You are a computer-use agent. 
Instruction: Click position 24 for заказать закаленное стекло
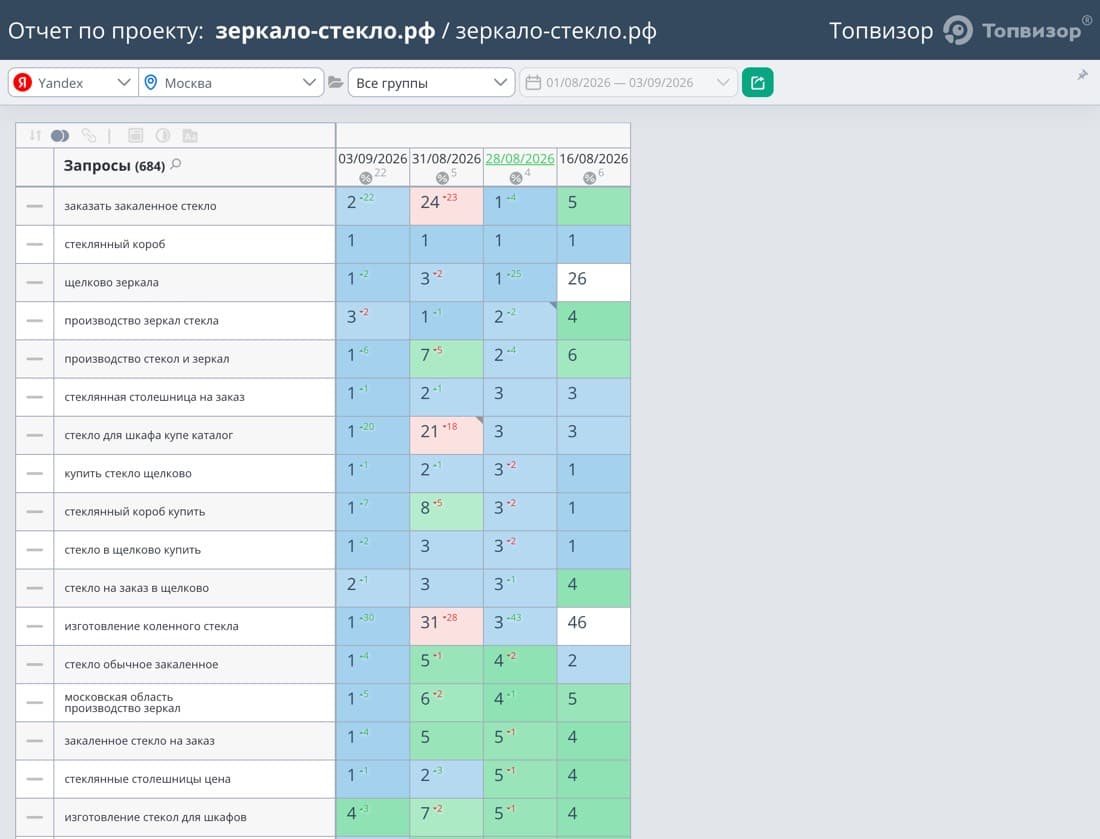click(446, 206)
